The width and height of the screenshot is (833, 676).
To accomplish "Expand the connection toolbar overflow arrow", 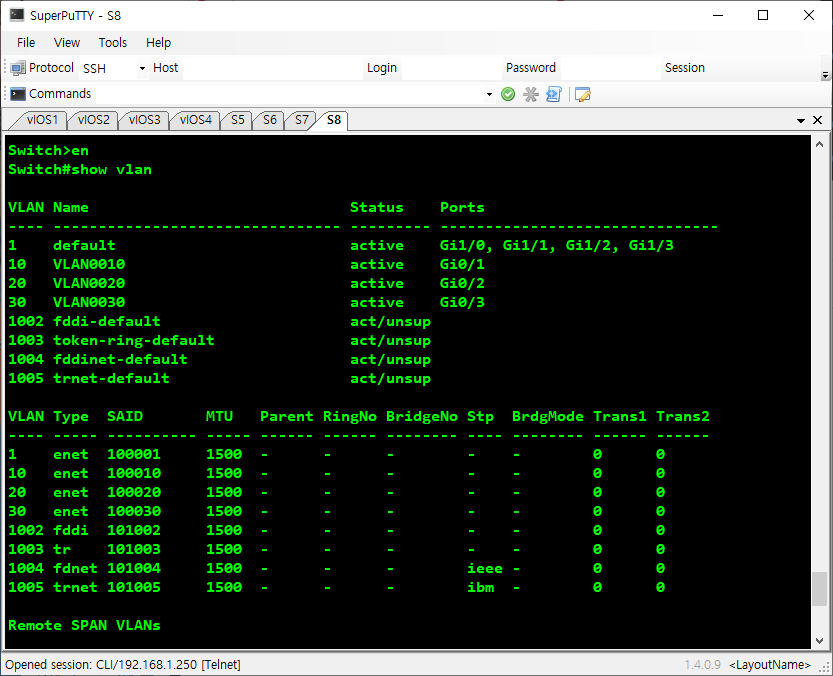I will click(x=825, y=75).
